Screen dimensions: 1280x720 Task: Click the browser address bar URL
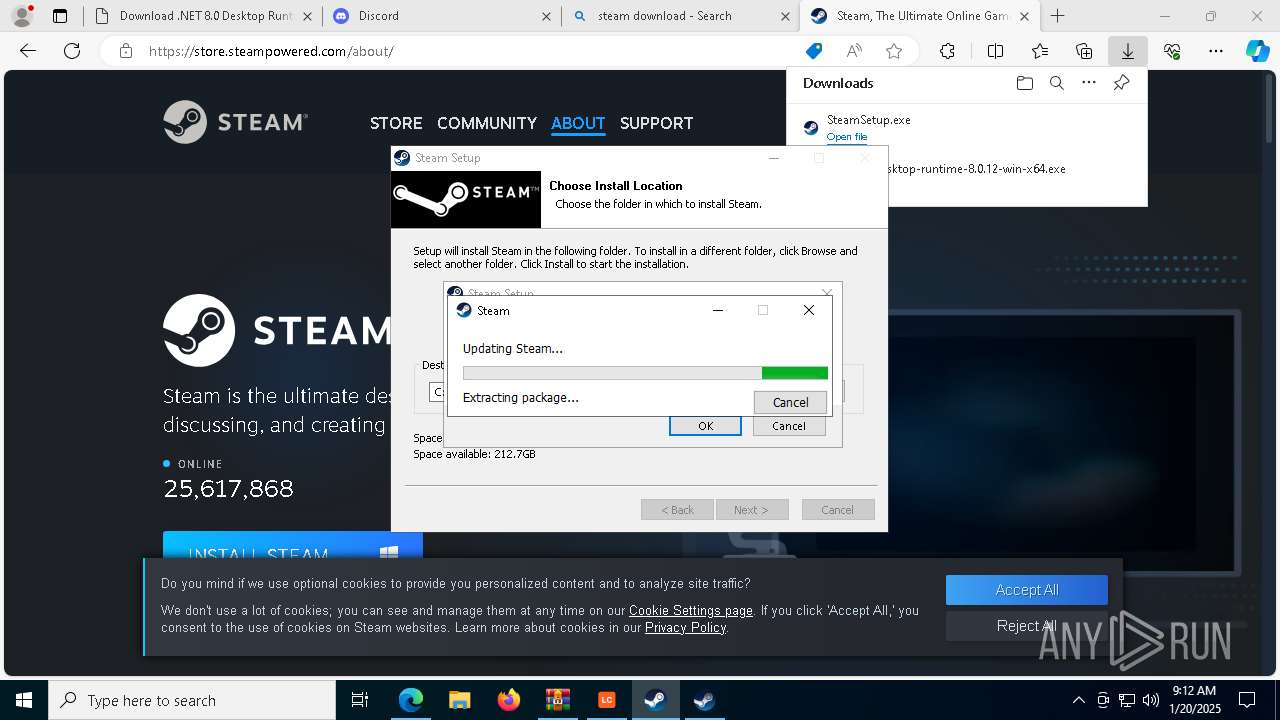[271, 51]
